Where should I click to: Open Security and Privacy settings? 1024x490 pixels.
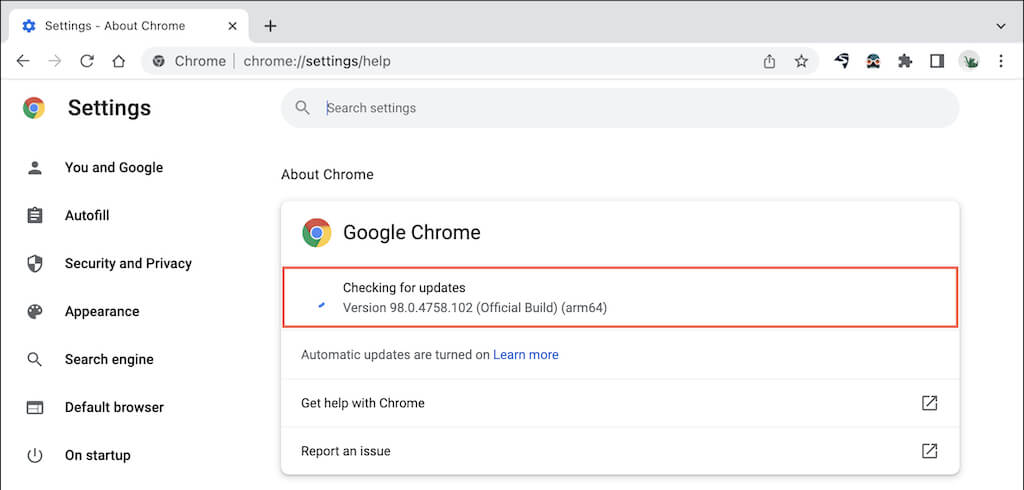(128, 264)
